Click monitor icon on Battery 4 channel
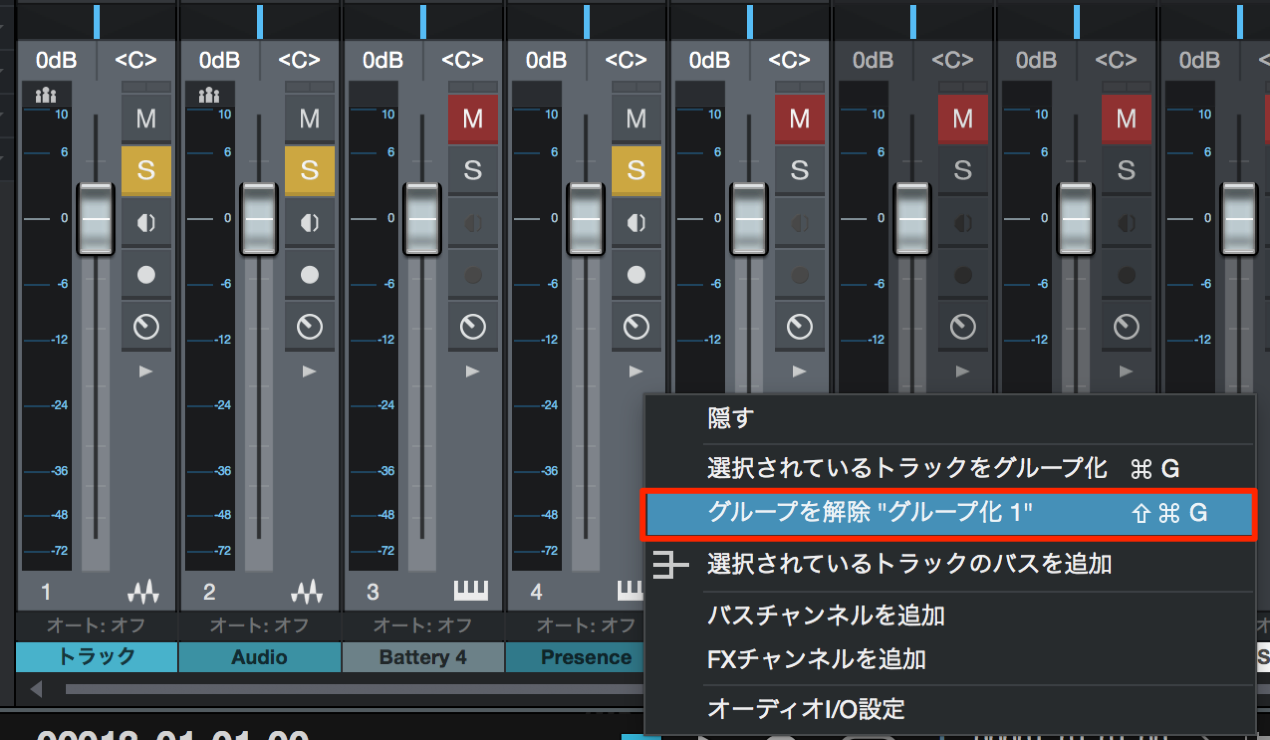This screenshot has width=1270, height=740. tap(473, 222)
